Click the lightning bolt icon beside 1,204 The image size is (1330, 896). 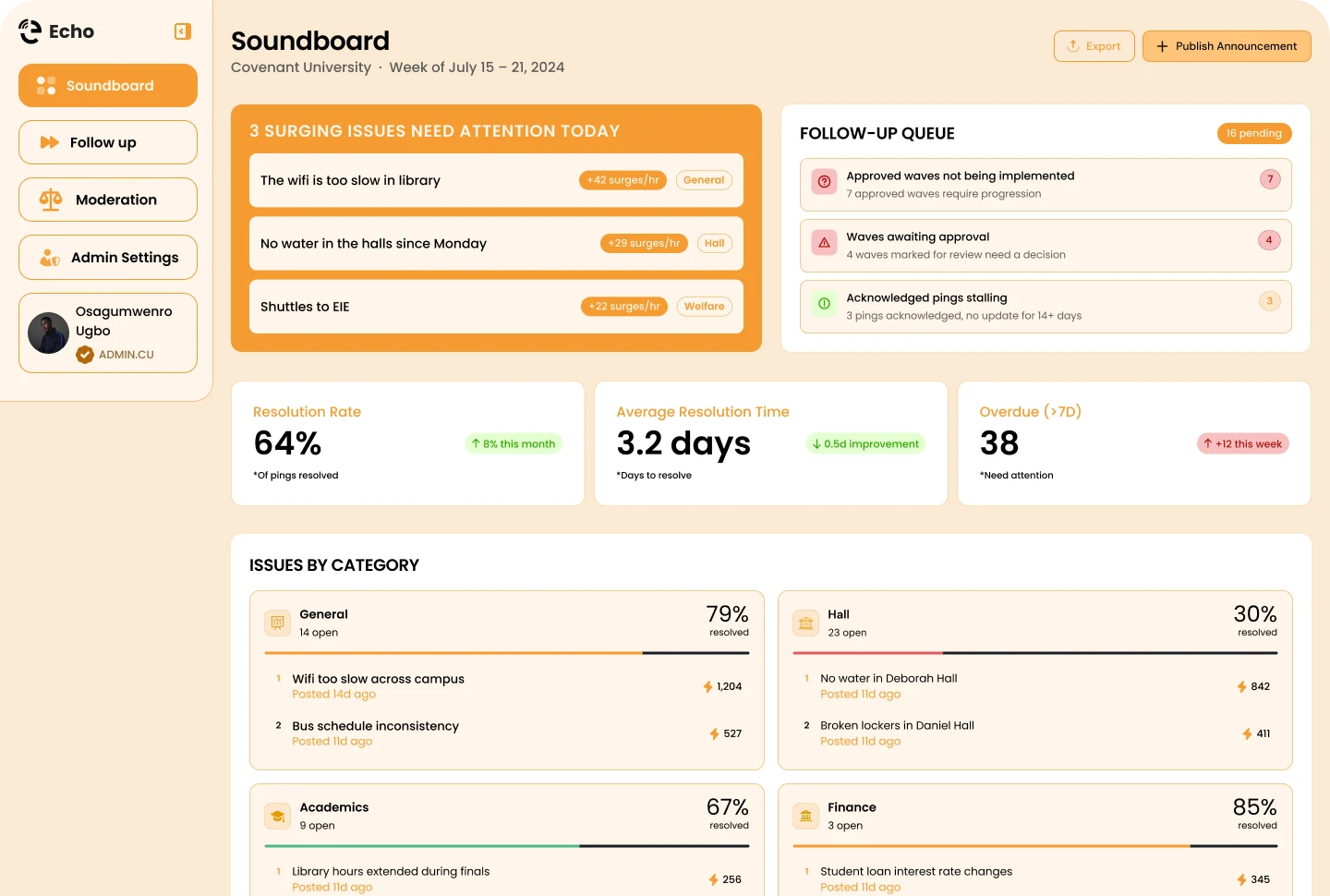(707, 687)
